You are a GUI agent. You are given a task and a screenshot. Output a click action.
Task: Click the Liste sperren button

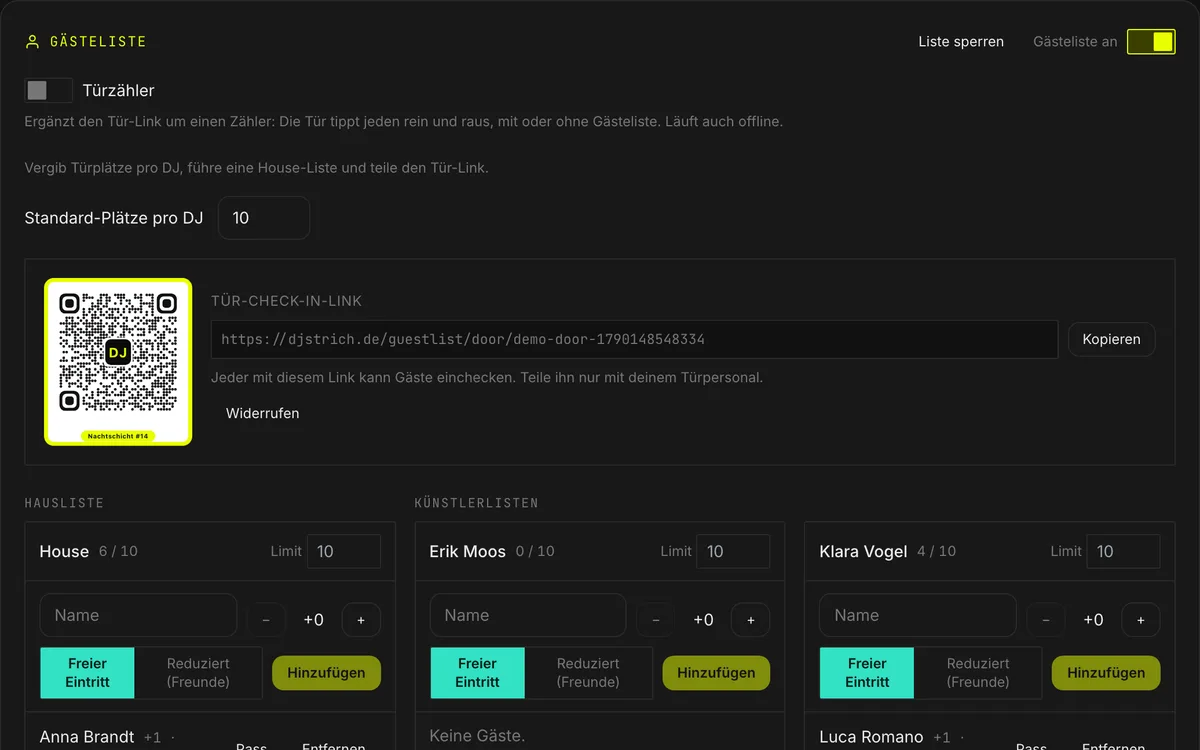tap(961, 42)
